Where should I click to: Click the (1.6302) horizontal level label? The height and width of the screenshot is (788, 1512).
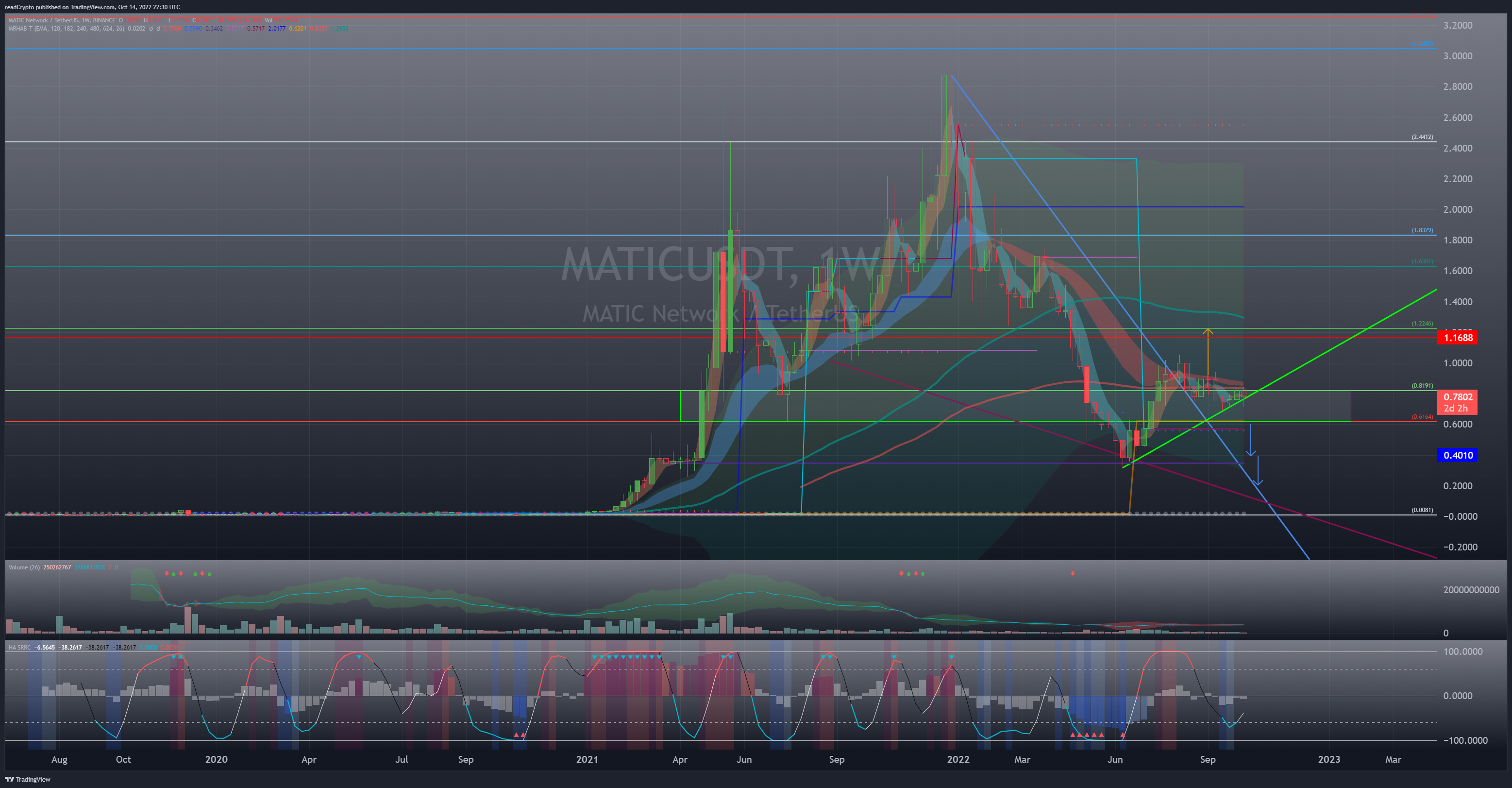(1422, 261)
